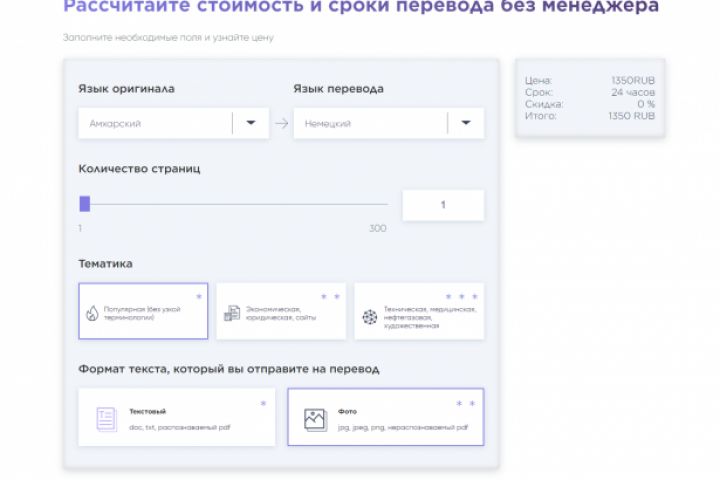Select the Экономическая, юридическая topic option
Viewport: 720px width, 480px height.
tap(281, 311)
